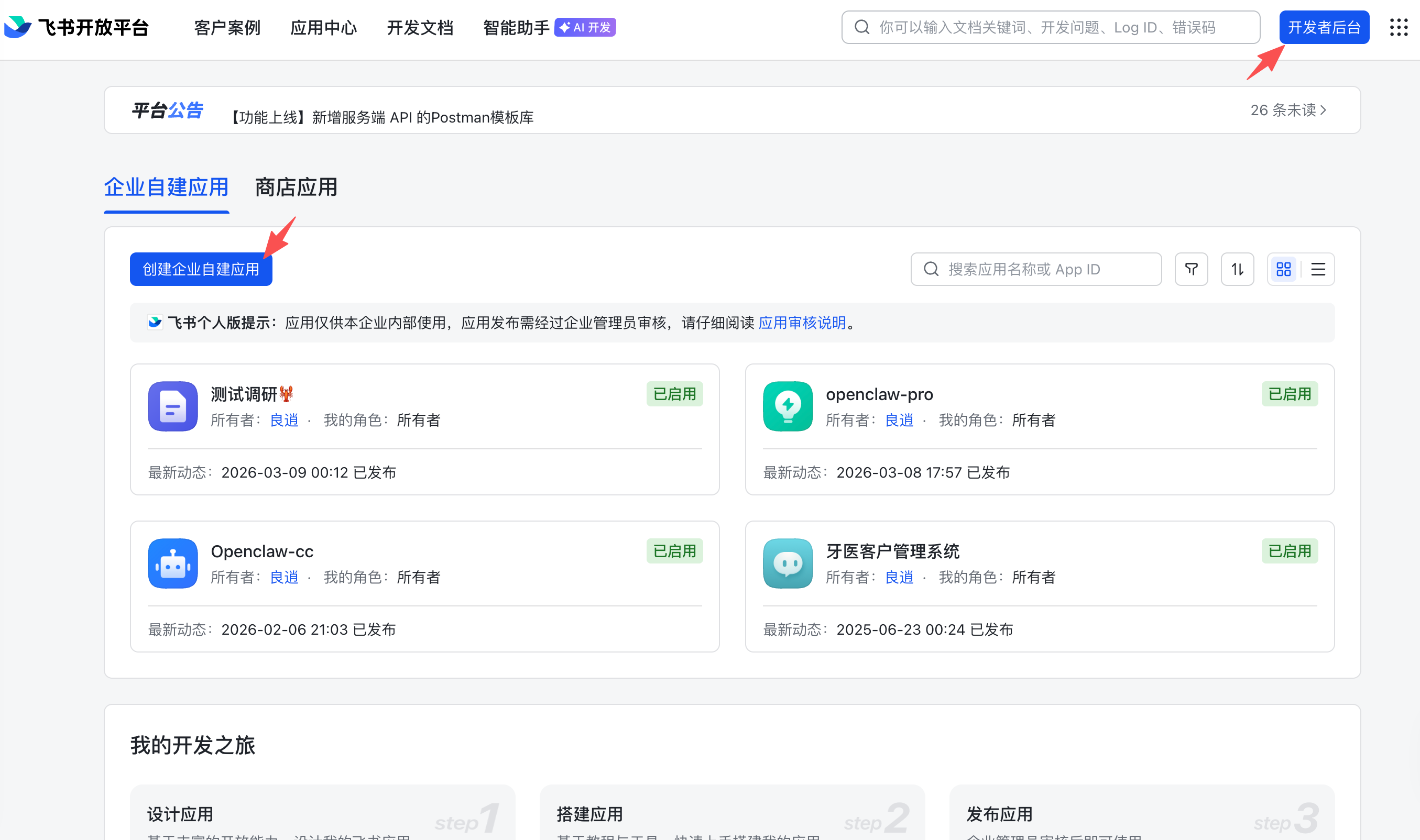Click 创建企业自建应用 button
The width and height of the screenshot is (1420, 840).
(201, 269)
